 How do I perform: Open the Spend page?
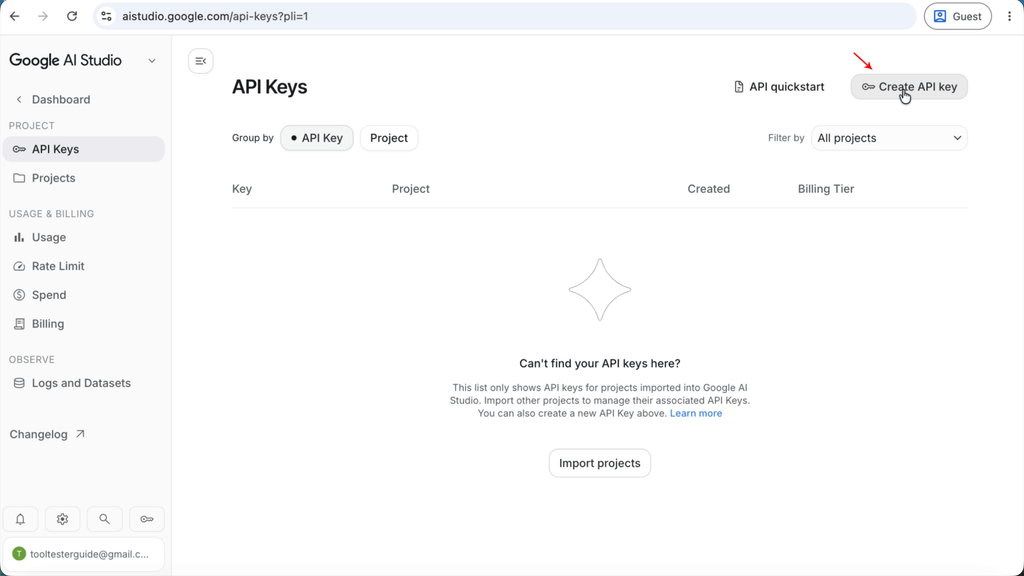pyautogui.click(x=84, y=295)
